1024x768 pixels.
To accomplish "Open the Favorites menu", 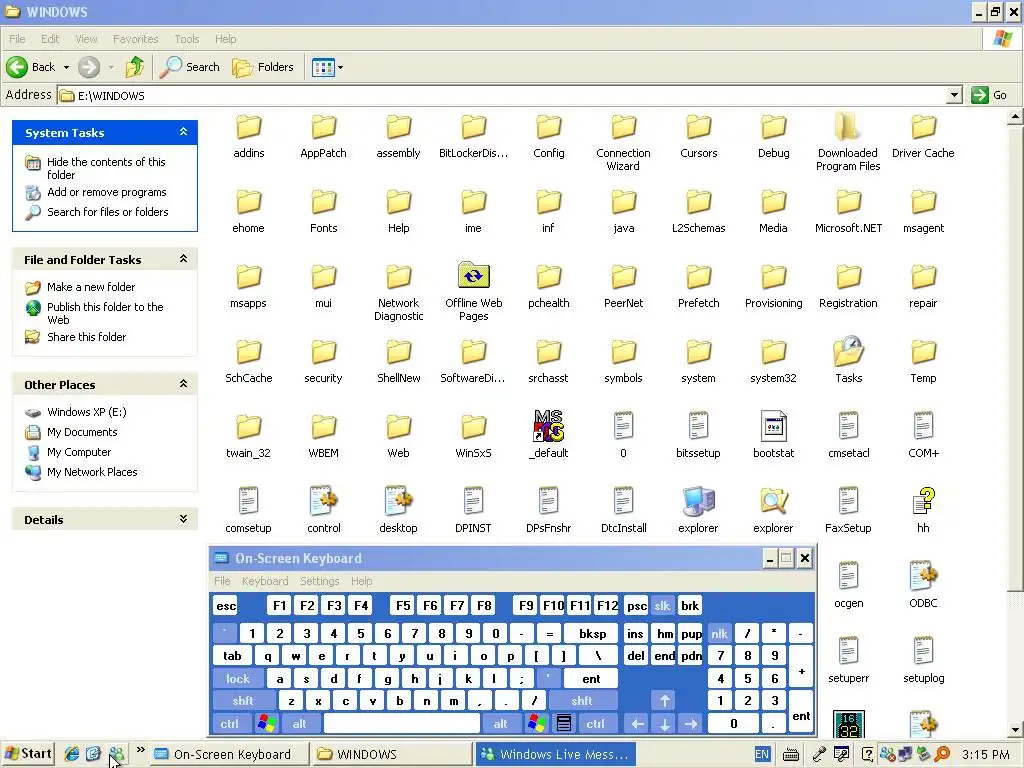I will tap(136, 39).
